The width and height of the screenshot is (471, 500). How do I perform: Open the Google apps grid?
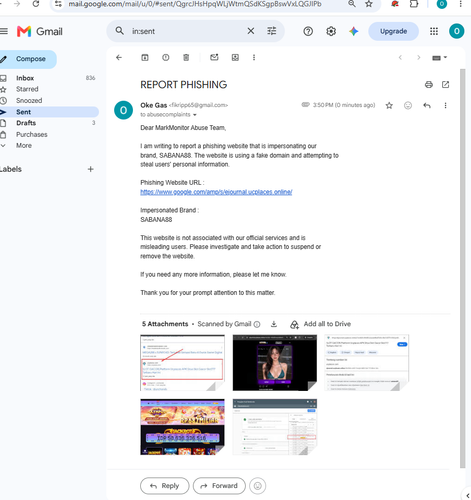[434, 31]
